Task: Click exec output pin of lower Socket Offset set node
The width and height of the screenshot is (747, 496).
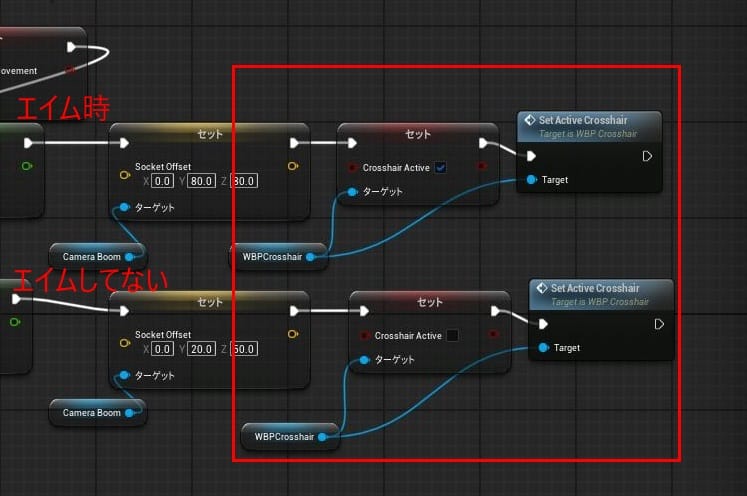Action: coord(294,311)
